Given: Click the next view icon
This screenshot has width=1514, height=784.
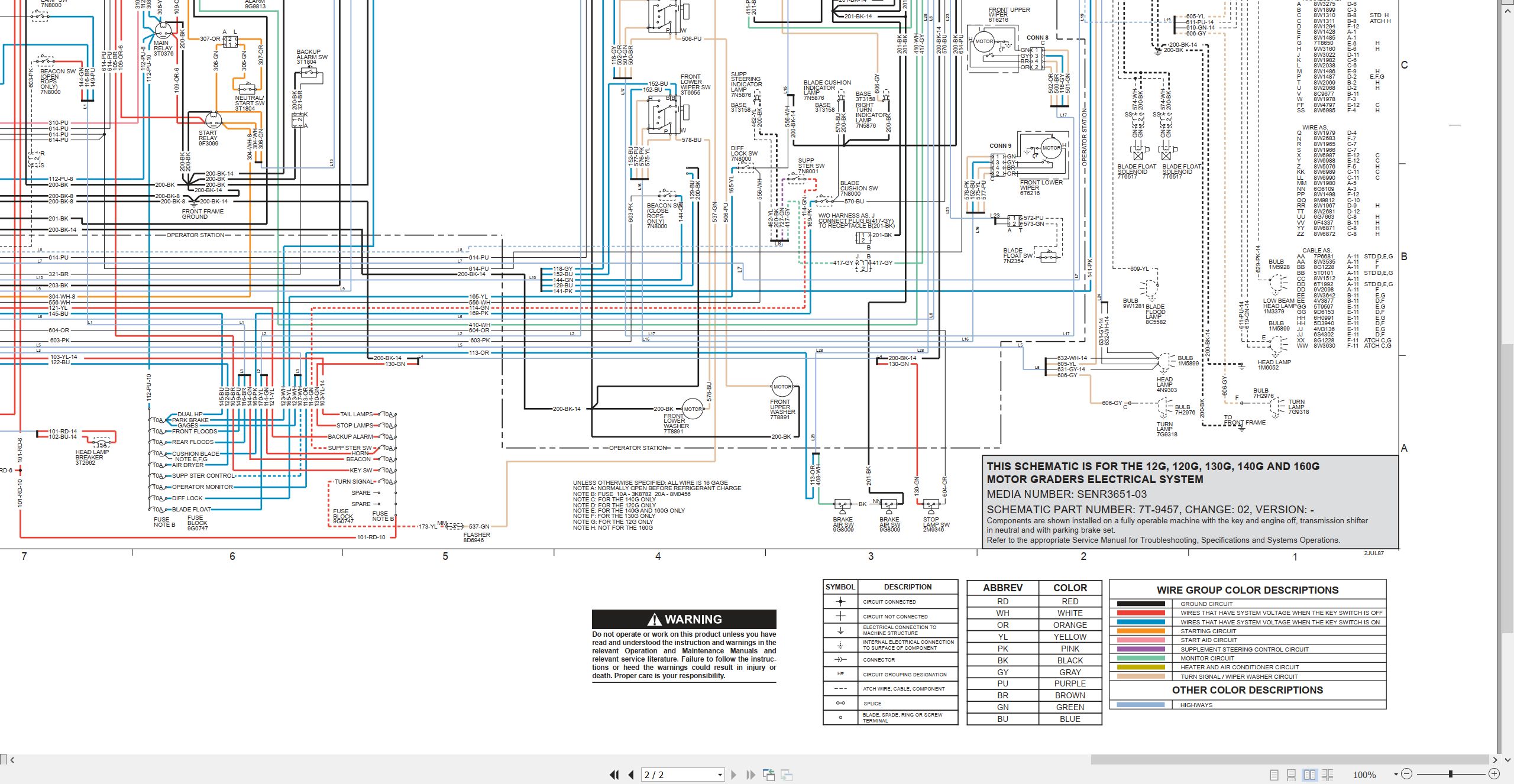Looking at the screenshot, I should coord(787,775).
